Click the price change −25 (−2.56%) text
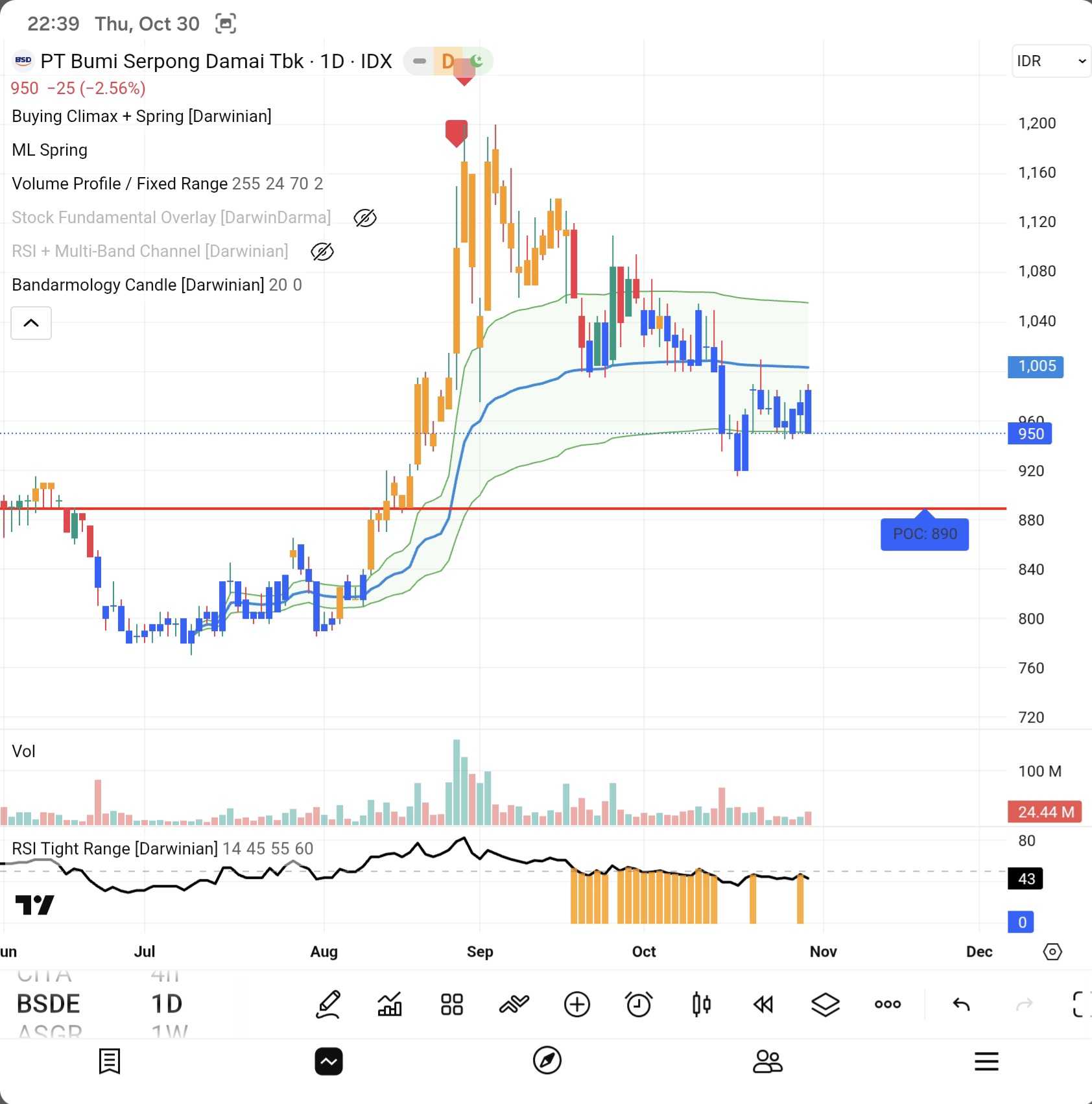1092x1104 pixels. (x=96, y=88)
